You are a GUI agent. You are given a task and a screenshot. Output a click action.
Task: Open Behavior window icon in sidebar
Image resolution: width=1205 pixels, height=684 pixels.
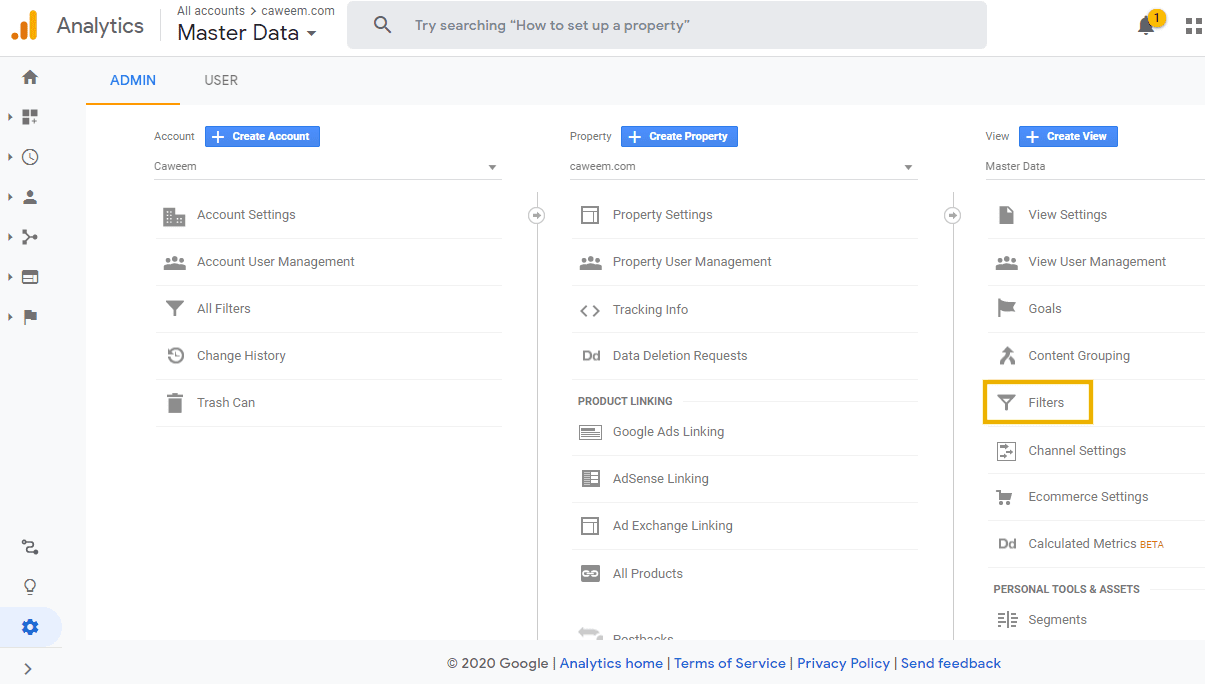30,277
